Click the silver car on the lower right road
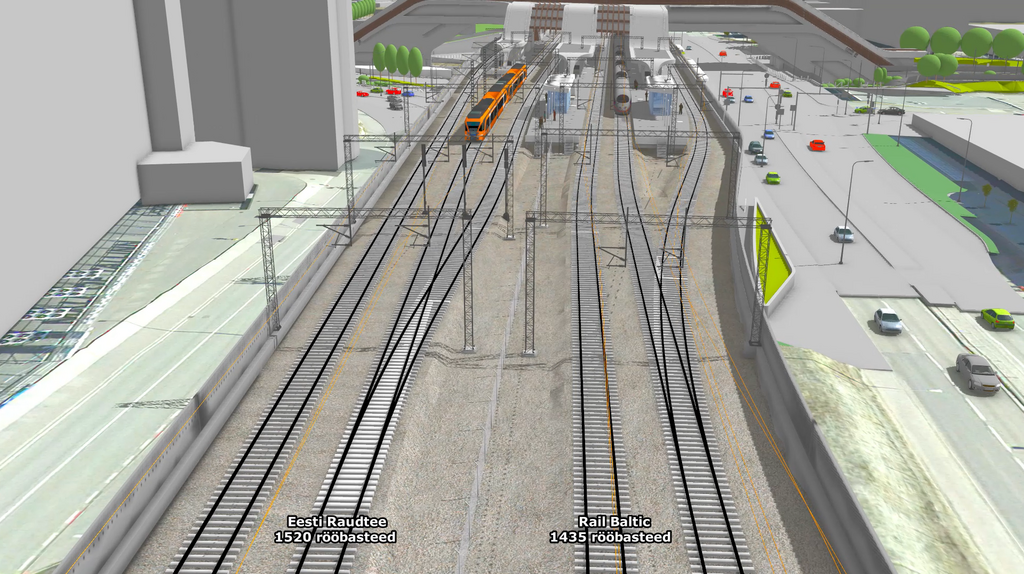 point(887,320)
